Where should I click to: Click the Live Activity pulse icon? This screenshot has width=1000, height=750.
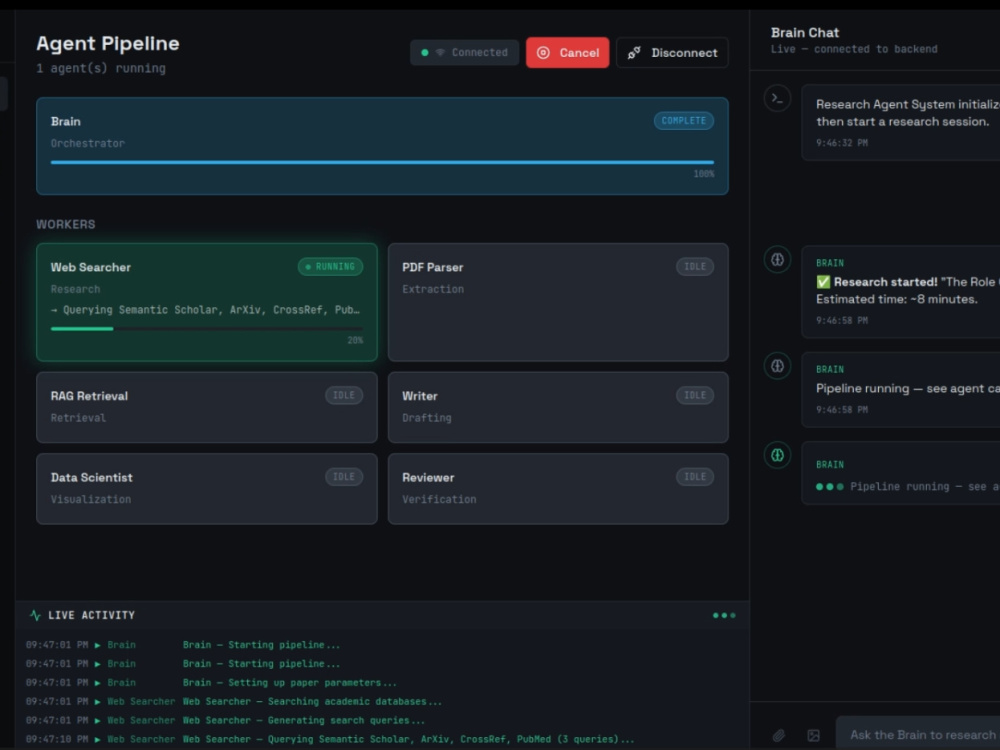[x=35, y=615]
